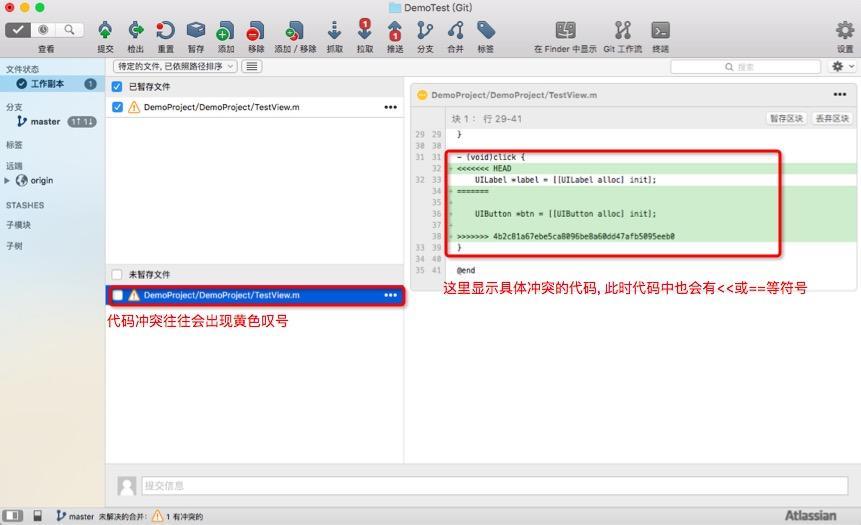The image size is (861, 525).
Task: Click the diff file path header TestView.m
Action: (514, 95)
